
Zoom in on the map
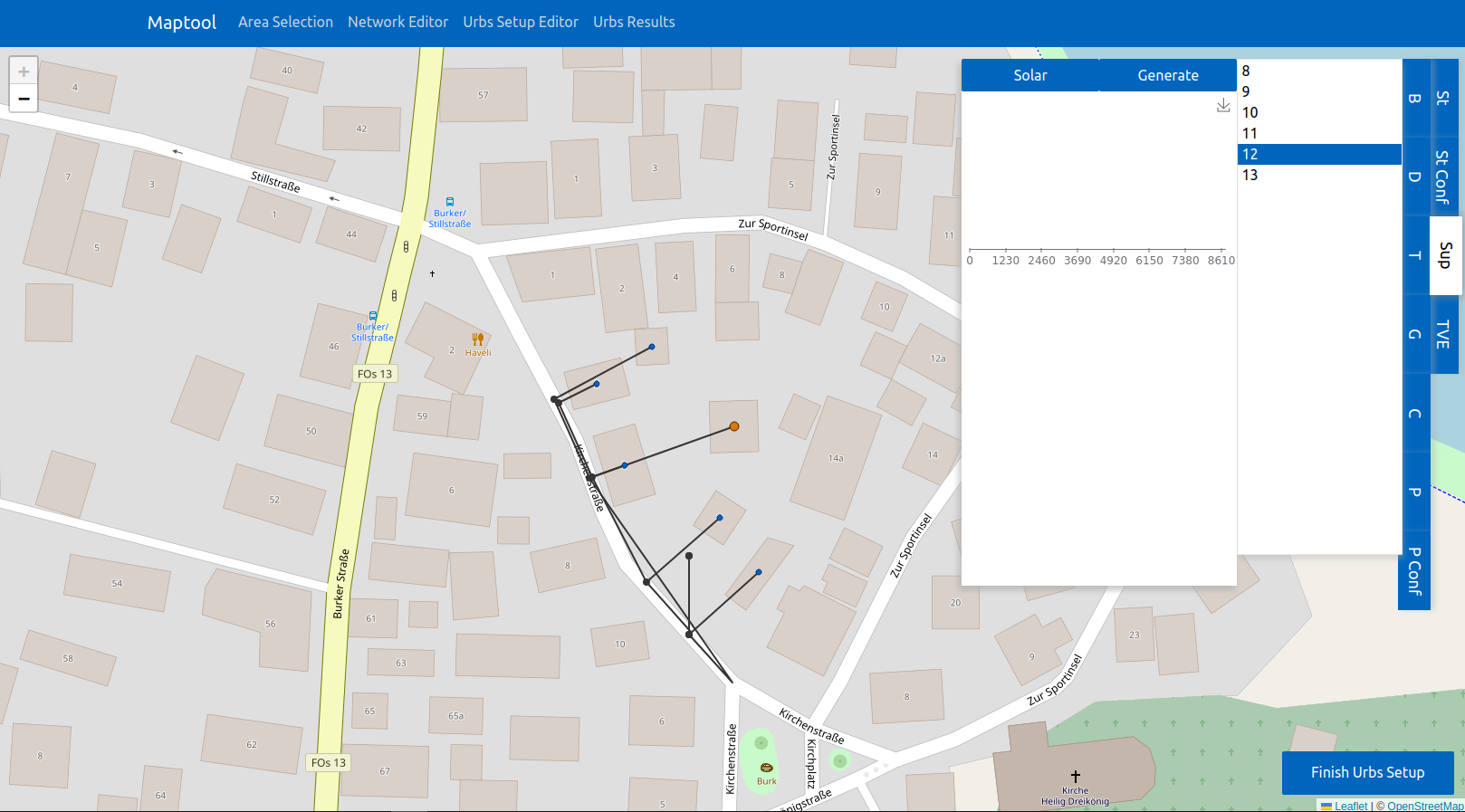point(24,72)
